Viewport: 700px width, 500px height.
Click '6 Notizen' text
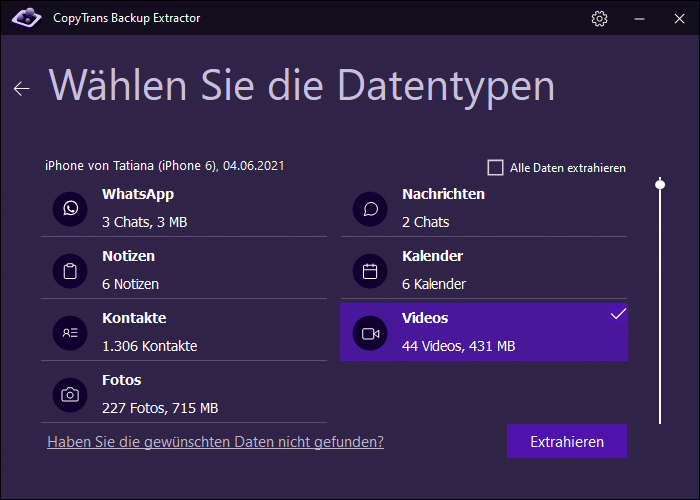[x=130, y=284]
